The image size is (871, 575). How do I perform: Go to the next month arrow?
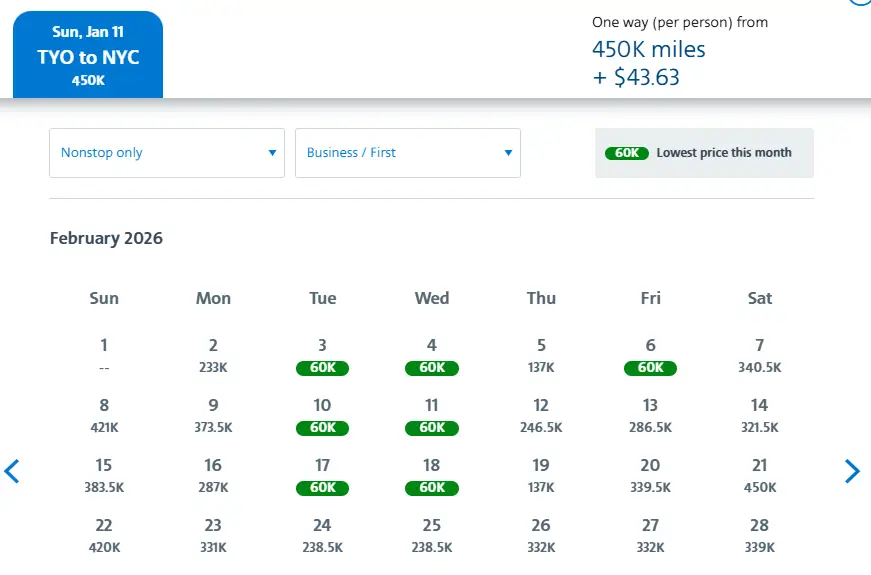852,471
